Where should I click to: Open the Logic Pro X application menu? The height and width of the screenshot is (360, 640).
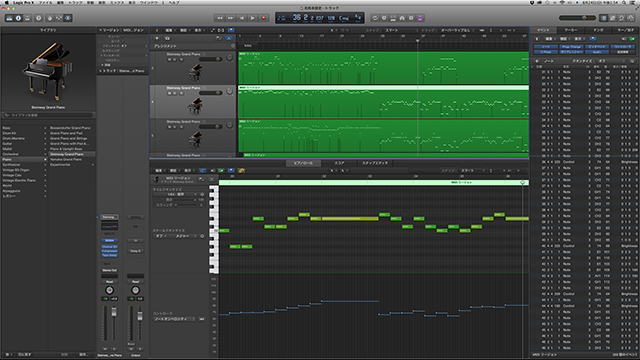[x=24, y=2]
